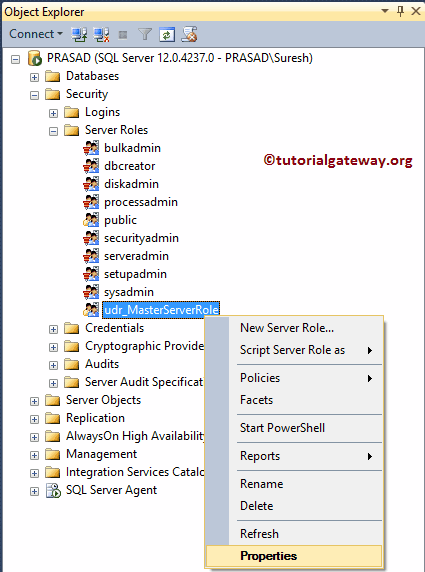Open the Connect dropdown in Object Explorer
Viewport: 425px width, 572px height.
(x=36, y=34)
